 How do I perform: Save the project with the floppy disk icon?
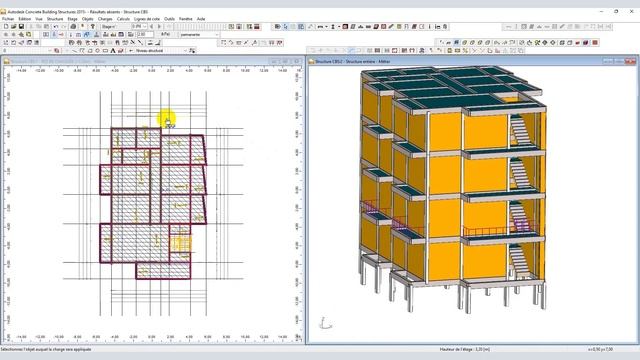(21, 27)
